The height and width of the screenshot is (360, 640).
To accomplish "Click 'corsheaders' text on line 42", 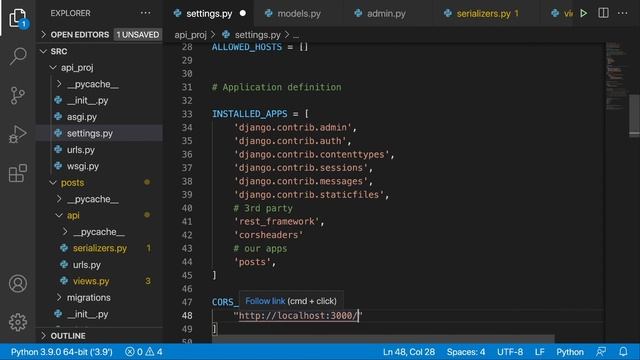I will tap(269, 235).
